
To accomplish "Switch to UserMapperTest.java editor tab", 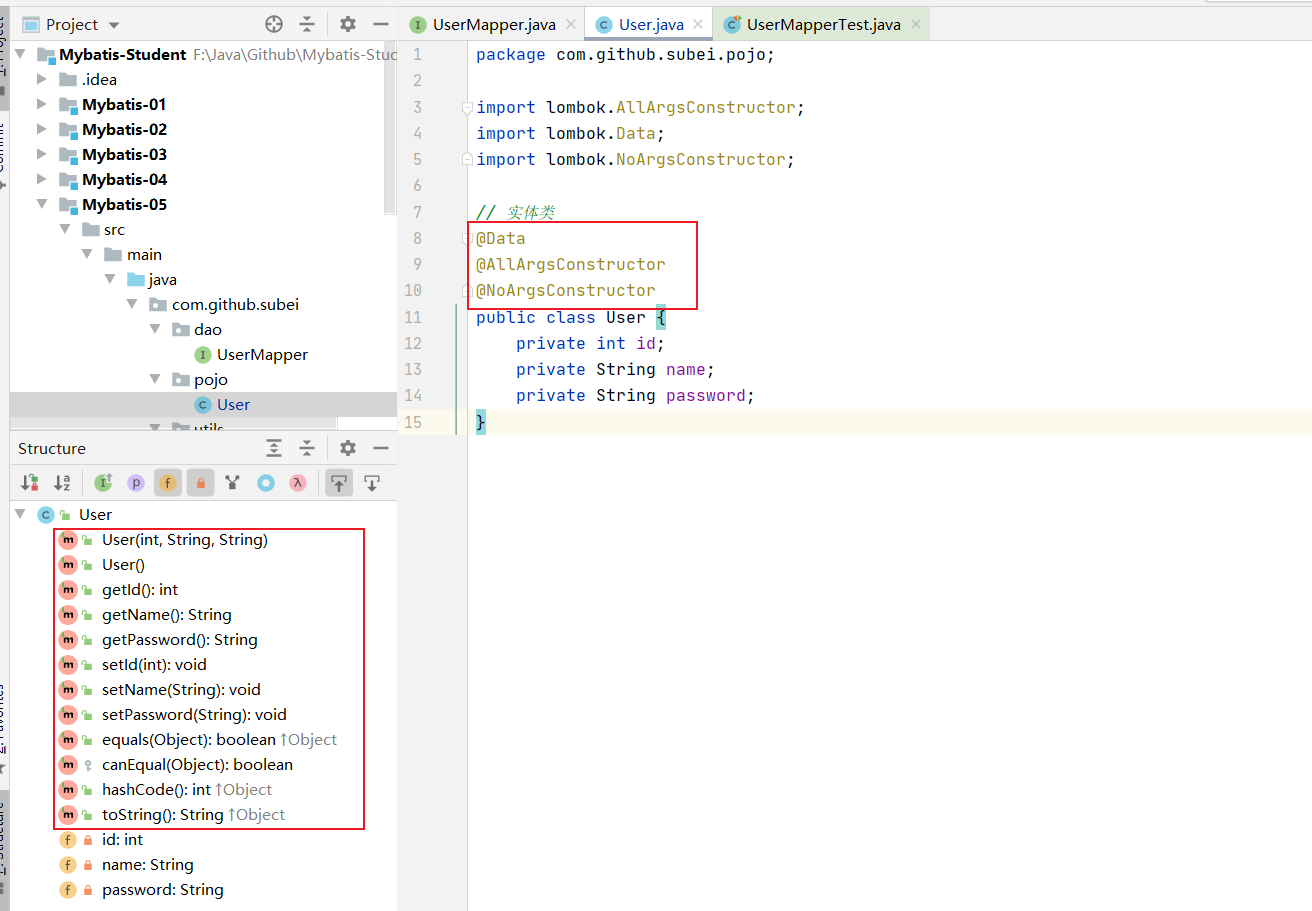I will point(823,25).
